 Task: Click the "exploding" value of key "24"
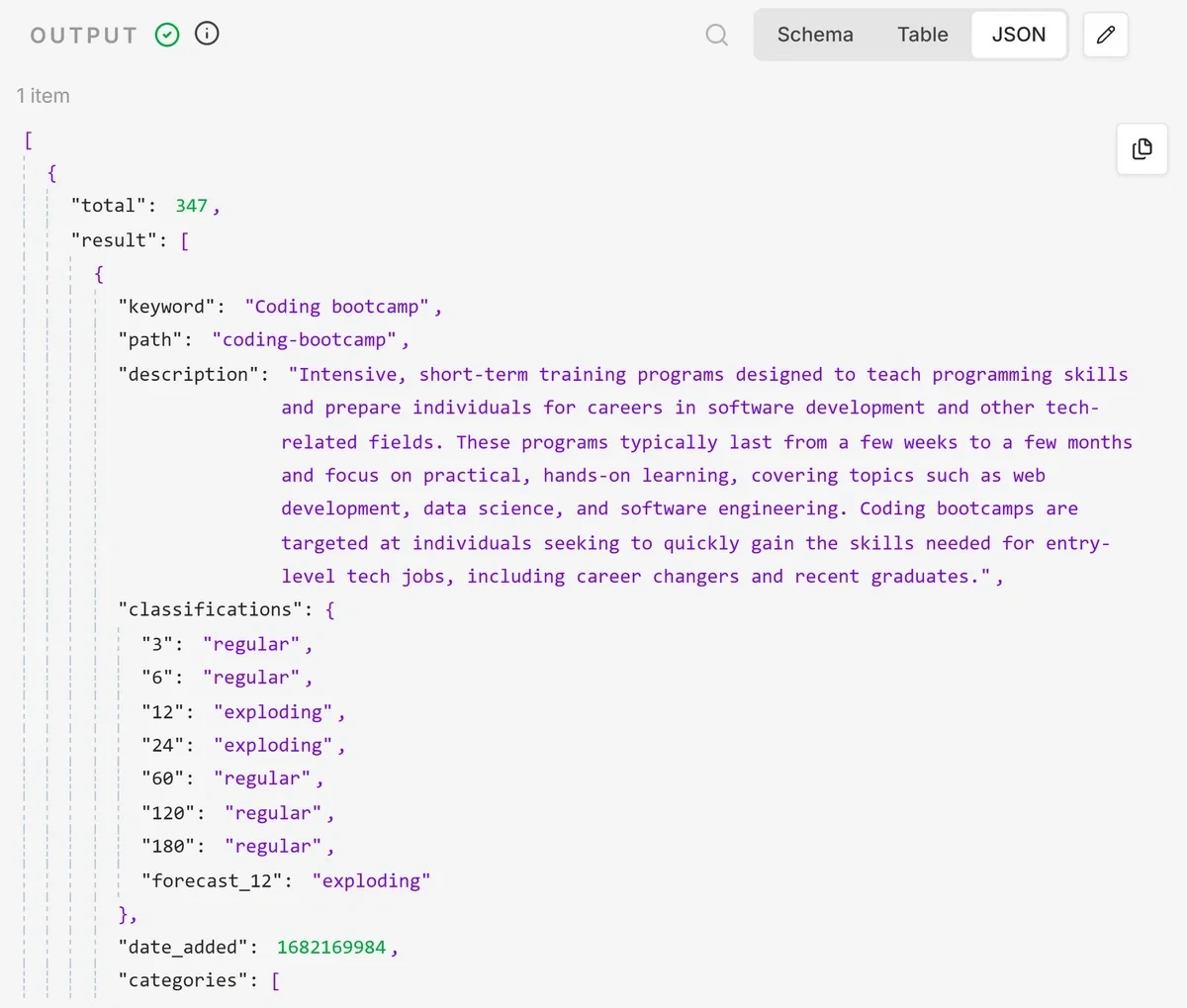pos(274,746)
